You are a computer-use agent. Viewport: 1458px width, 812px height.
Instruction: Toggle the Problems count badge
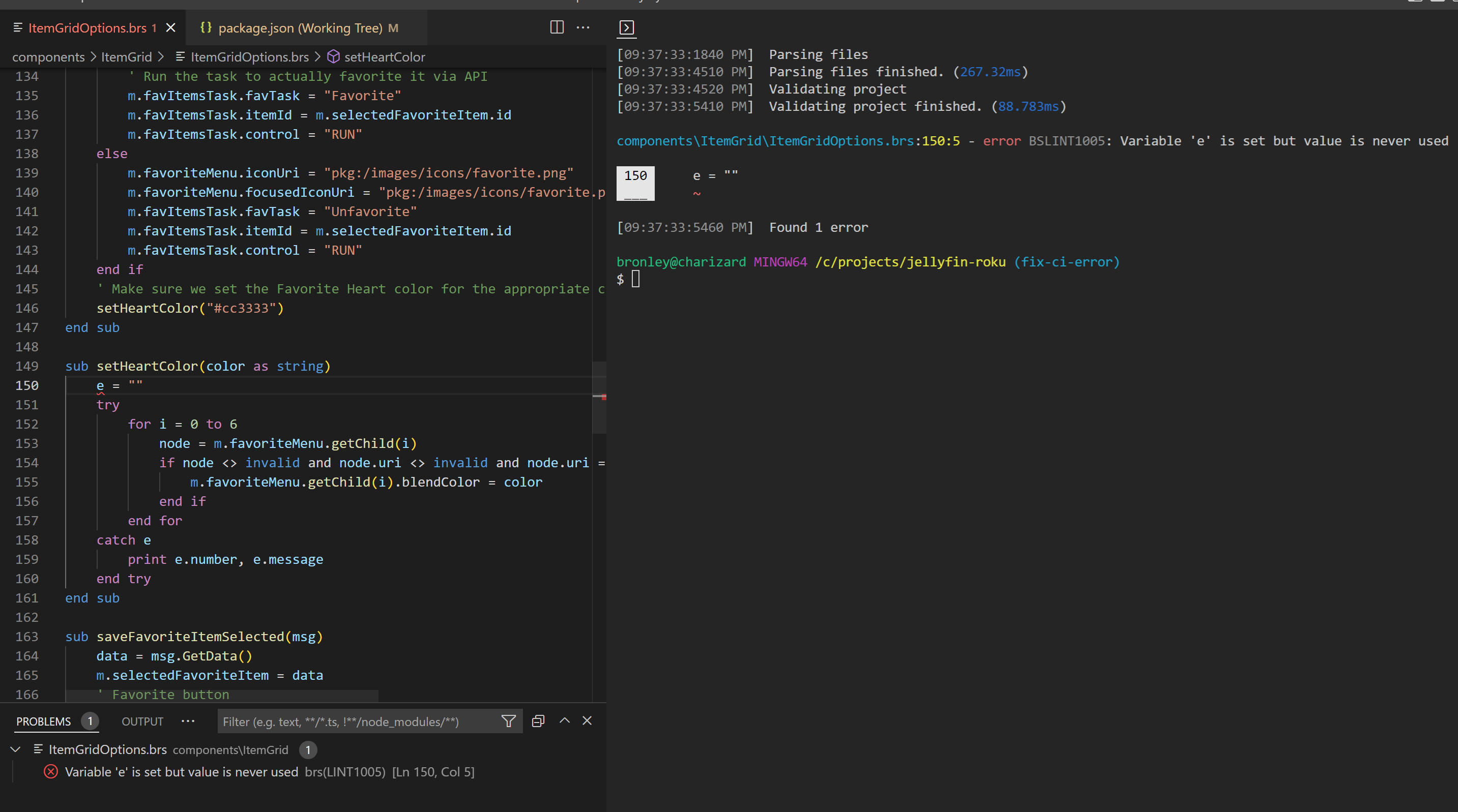point(90,721)
